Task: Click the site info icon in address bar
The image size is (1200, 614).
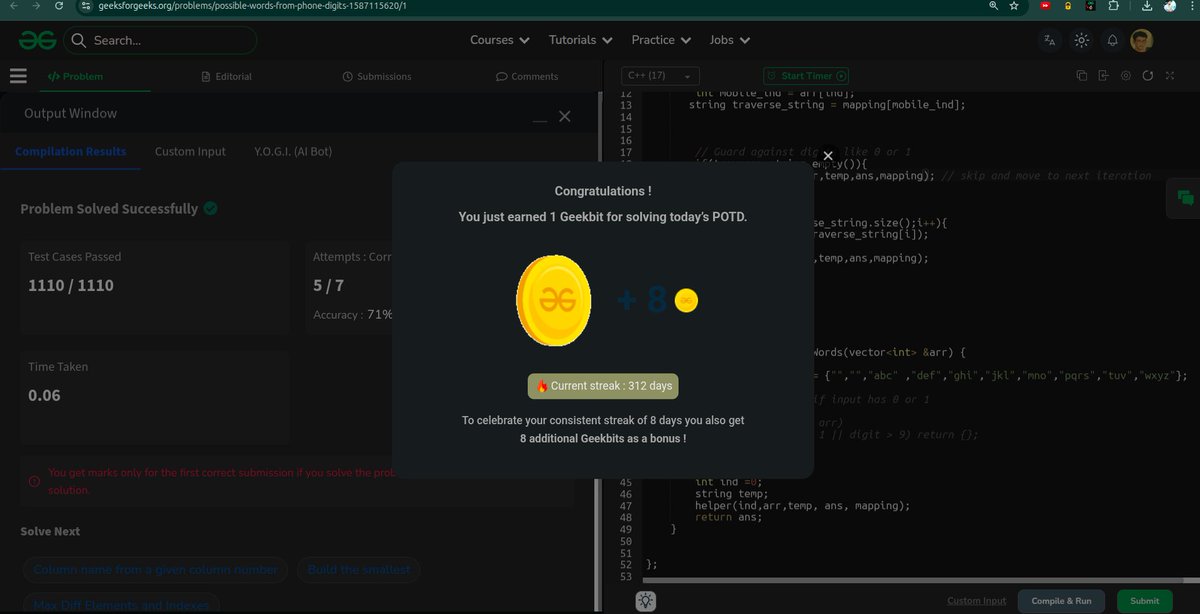Action: click(x=87, y=6)
